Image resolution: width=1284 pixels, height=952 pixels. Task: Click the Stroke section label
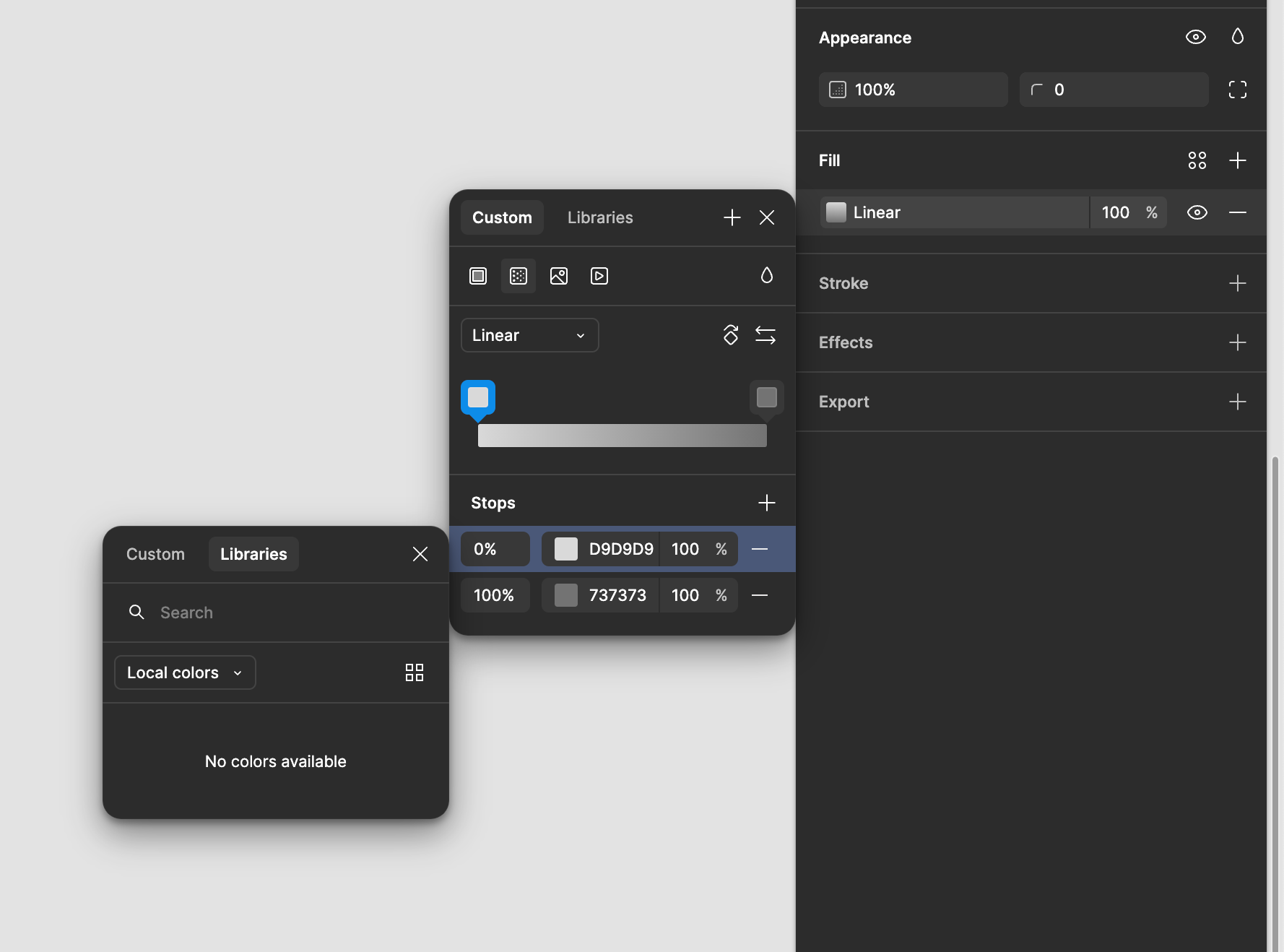(x=843, y=283)
